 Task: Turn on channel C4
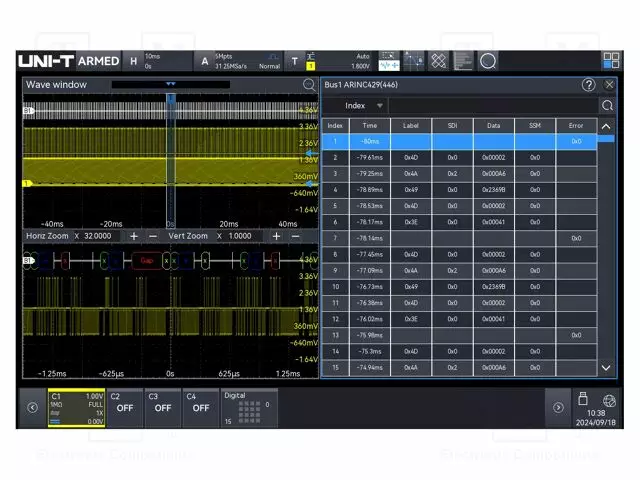200,407
